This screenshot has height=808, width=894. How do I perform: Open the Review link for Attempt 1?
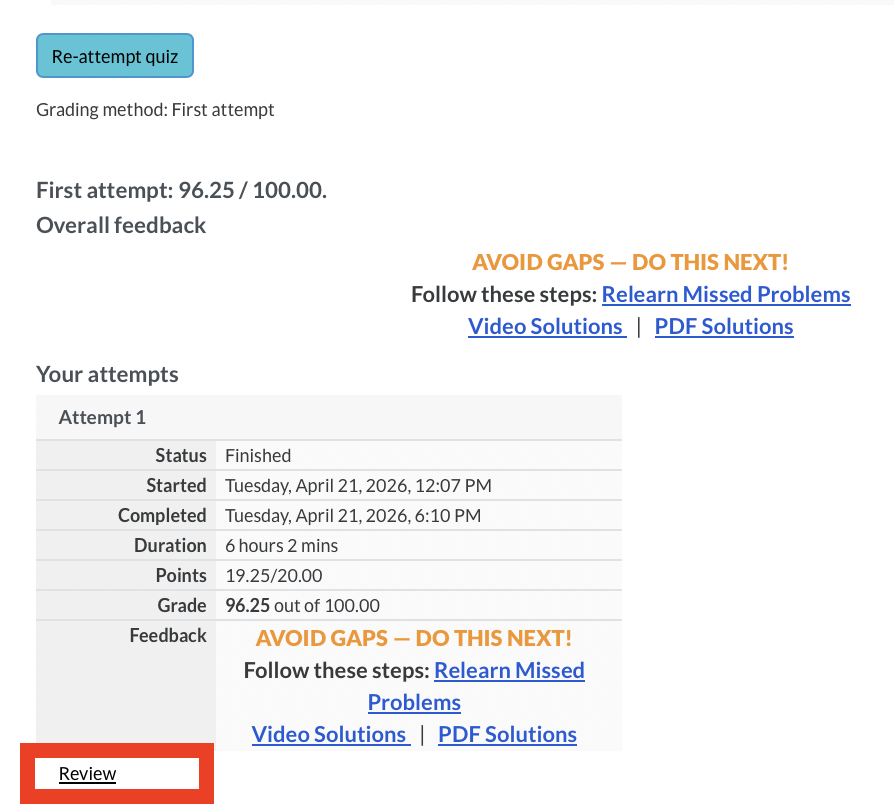coord(87,773)
